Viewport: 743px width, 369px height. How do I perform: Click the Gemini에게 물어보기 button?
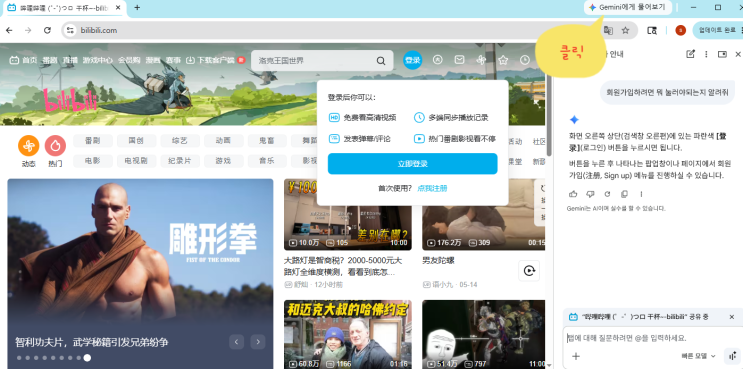click(x=628, y=8)
